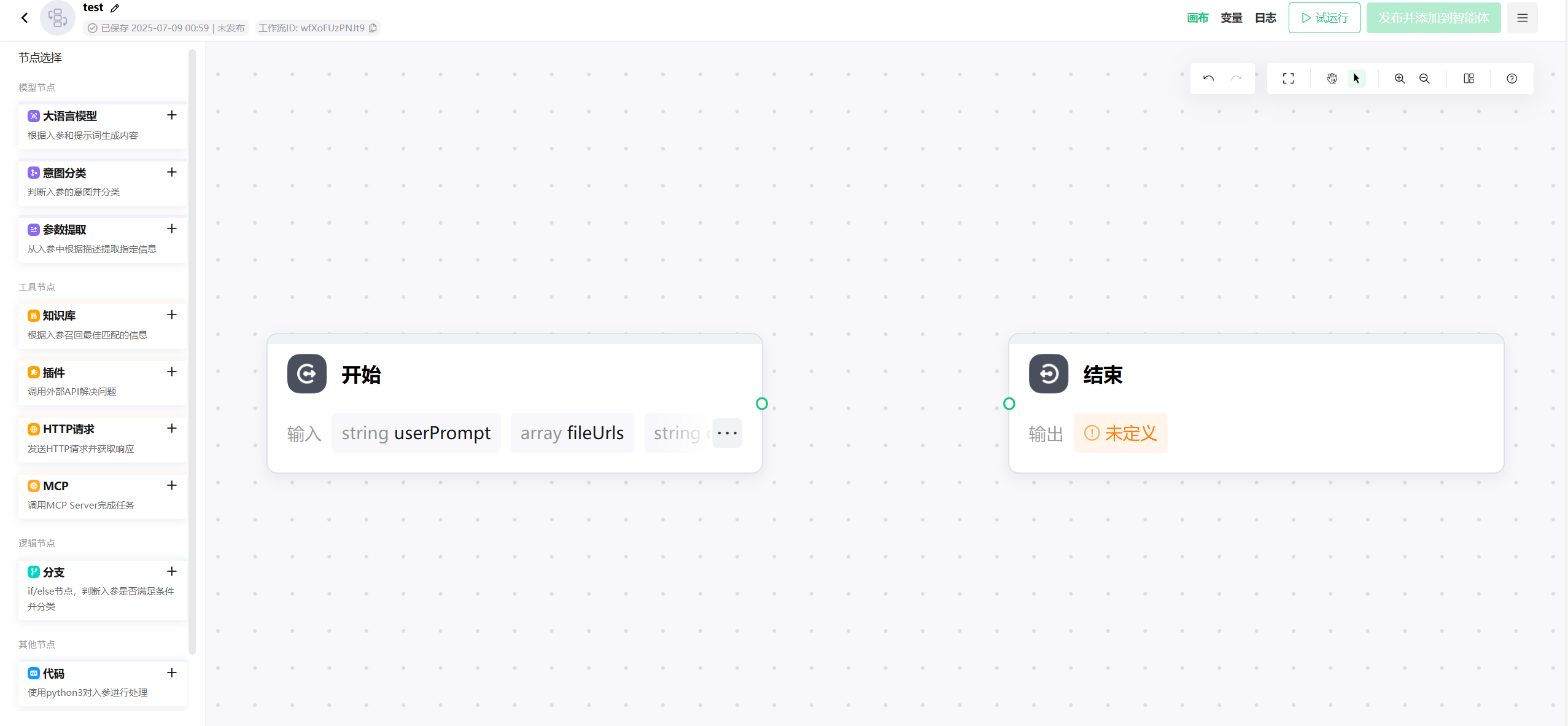
Task: Add an HTTP请求 node with plus
Action: 172,428
